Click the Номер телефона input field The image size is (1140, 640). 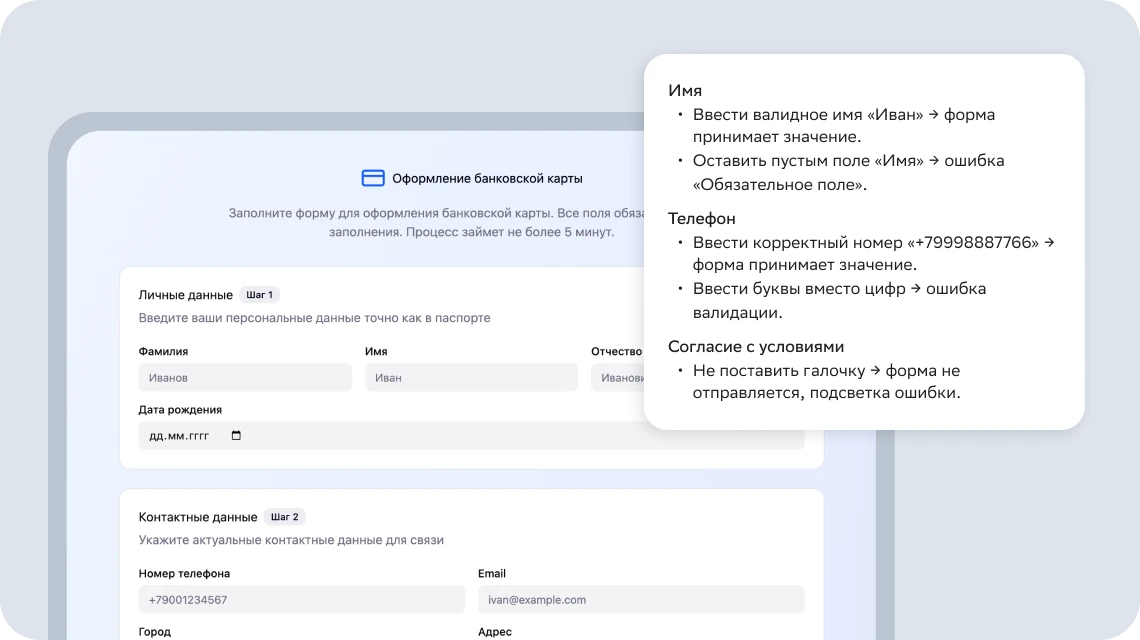tap(301, 600)
